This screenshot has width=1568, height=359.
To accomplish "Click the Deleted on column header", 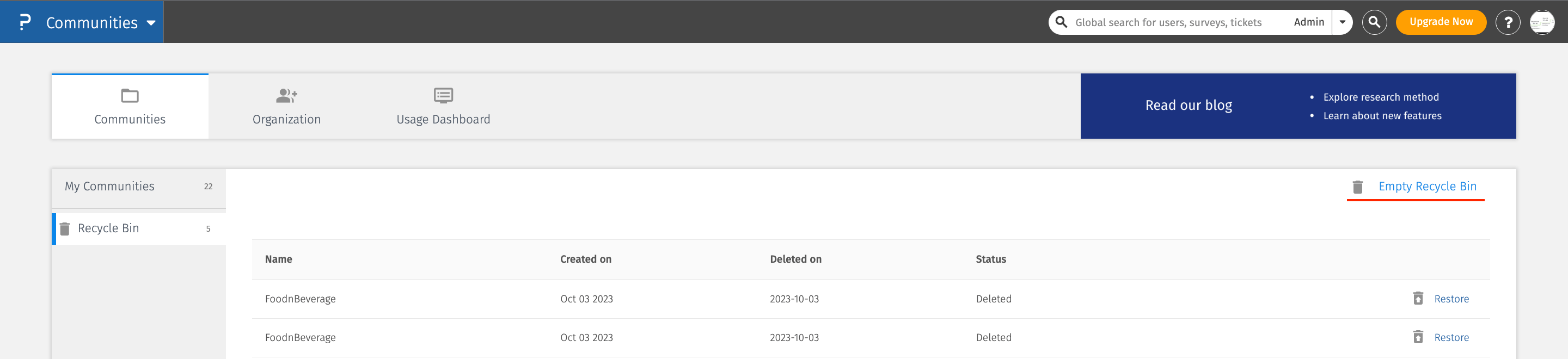I will 795,259.
